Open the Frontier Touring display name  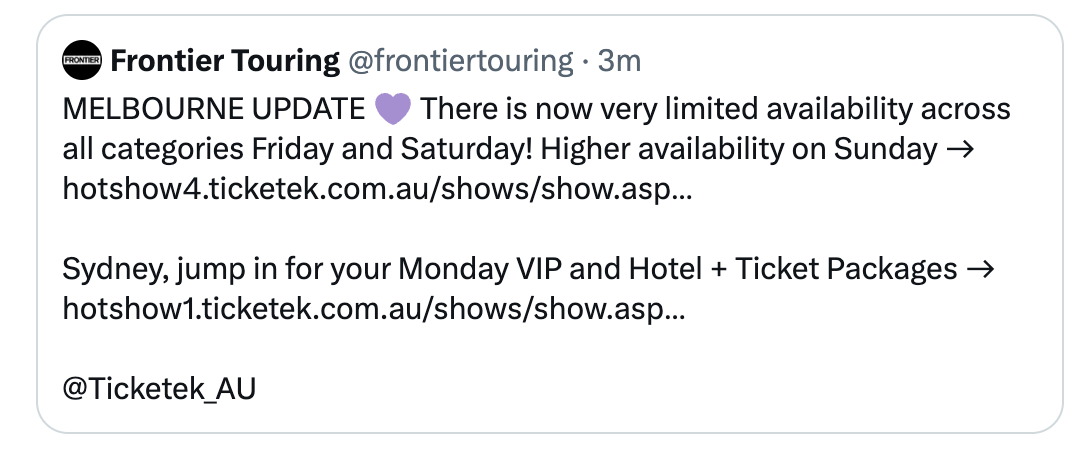coord(225,61)
